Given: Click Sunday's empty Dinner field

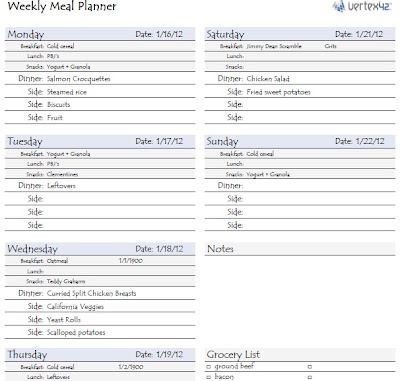Looking at the screenshot, I should coord(320,185).
